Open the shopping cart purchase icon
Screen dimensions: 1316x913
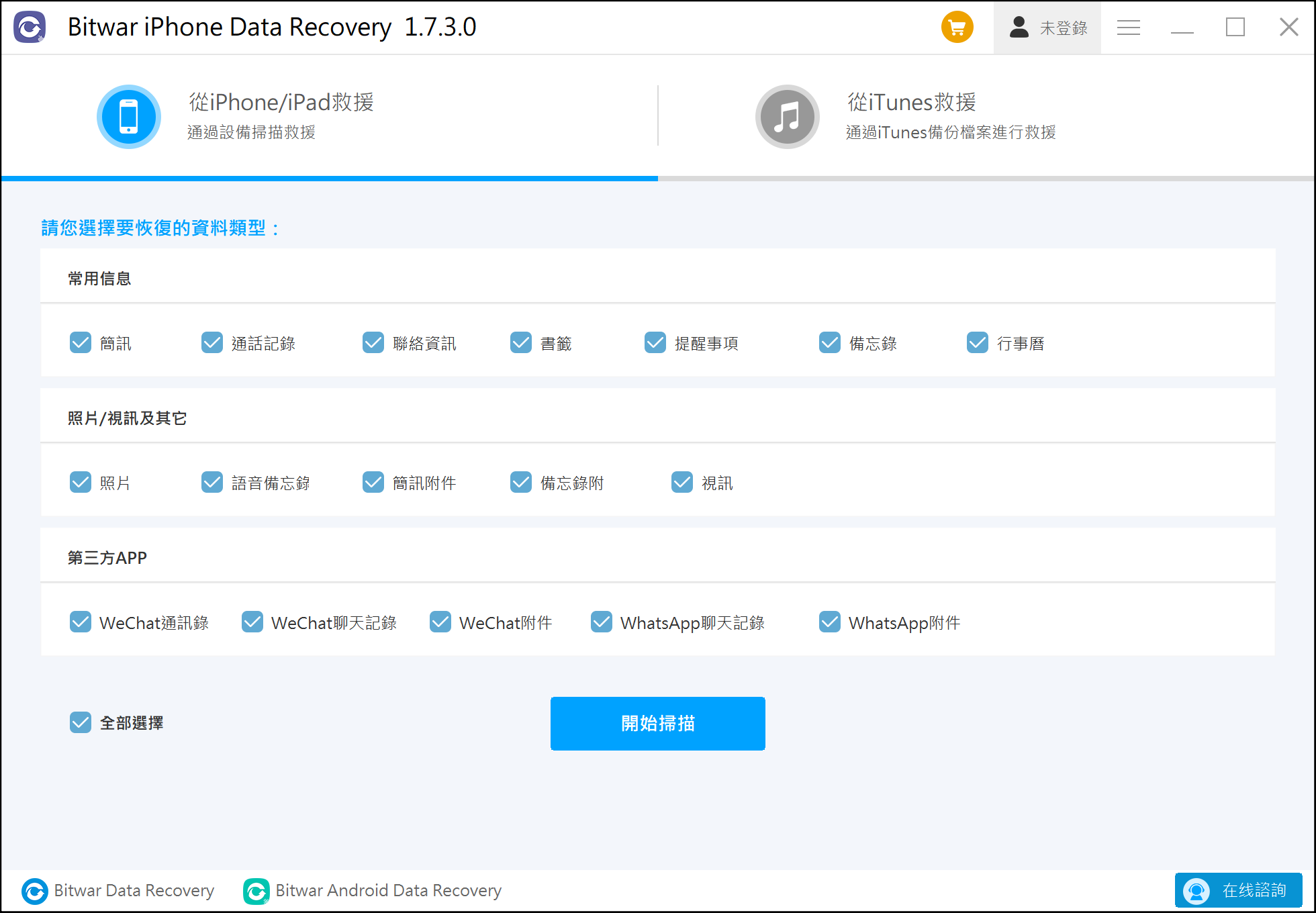coord(957,28)
